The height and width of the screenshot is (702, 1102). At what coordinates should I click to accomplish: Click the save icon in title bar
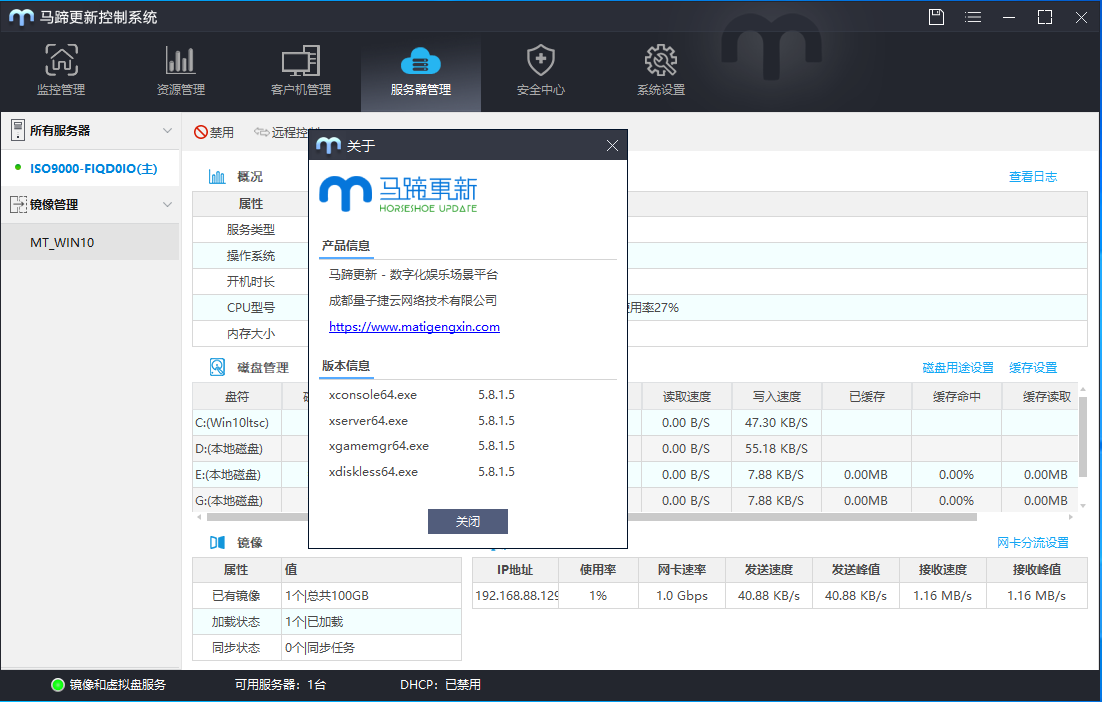click(936, 17)
